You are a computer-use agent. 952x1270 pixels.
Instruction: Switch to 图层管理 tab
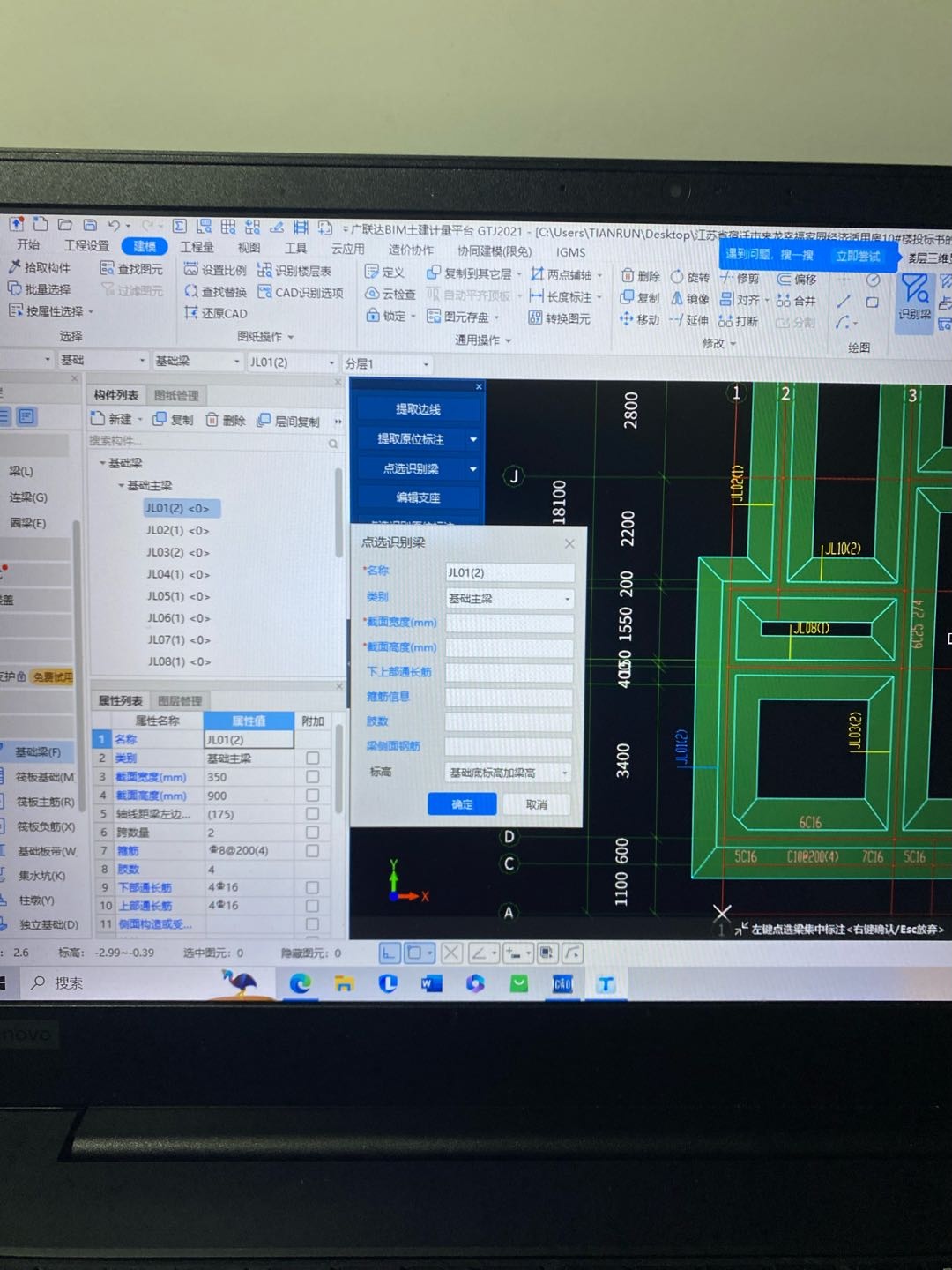pyautogui.click(x=180, y=701)
